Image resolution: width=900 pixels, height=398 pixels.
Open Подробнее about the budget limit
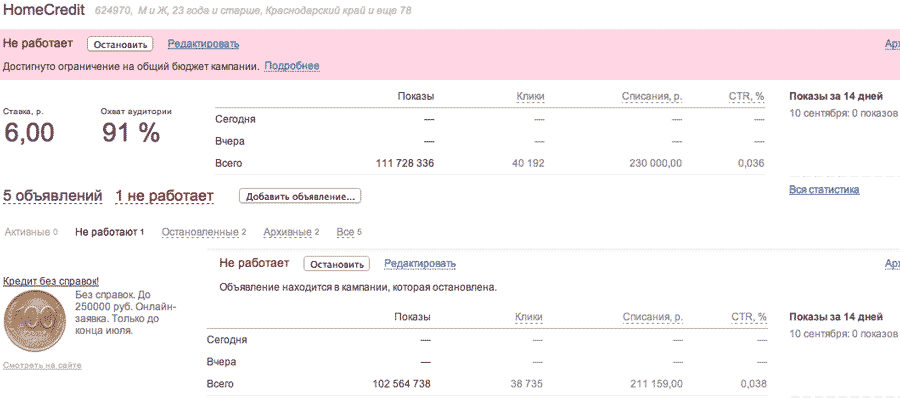pyautogui.click(x=292, y=66)
